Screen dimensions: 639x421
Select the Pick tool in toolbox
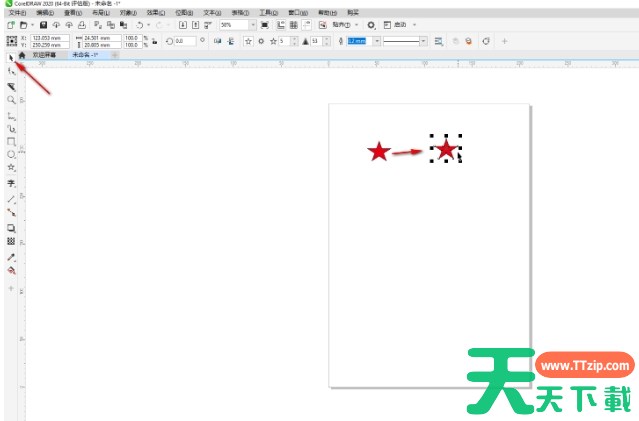point(11,58)
